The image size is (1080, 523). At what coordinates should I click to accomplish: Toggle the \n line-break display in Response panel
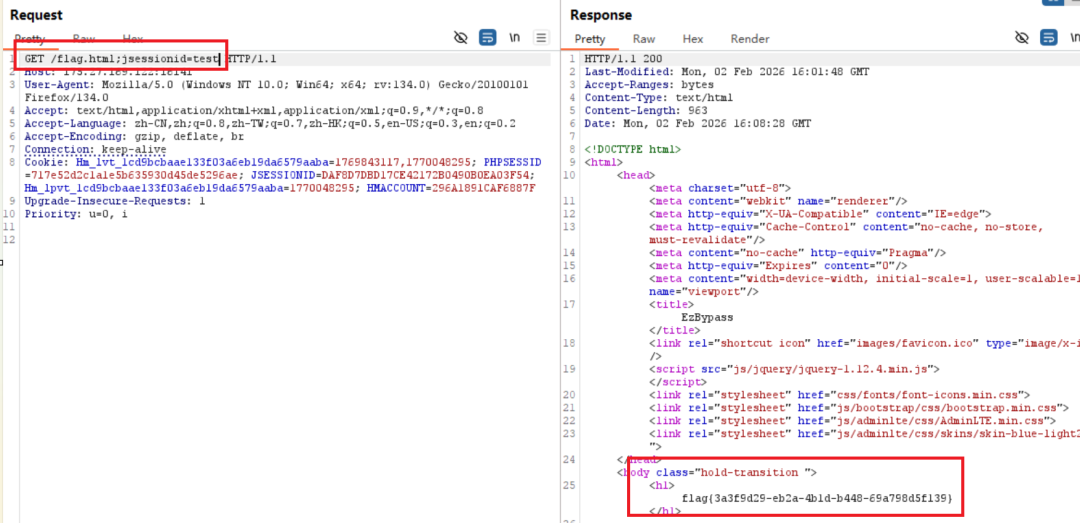1073,38
